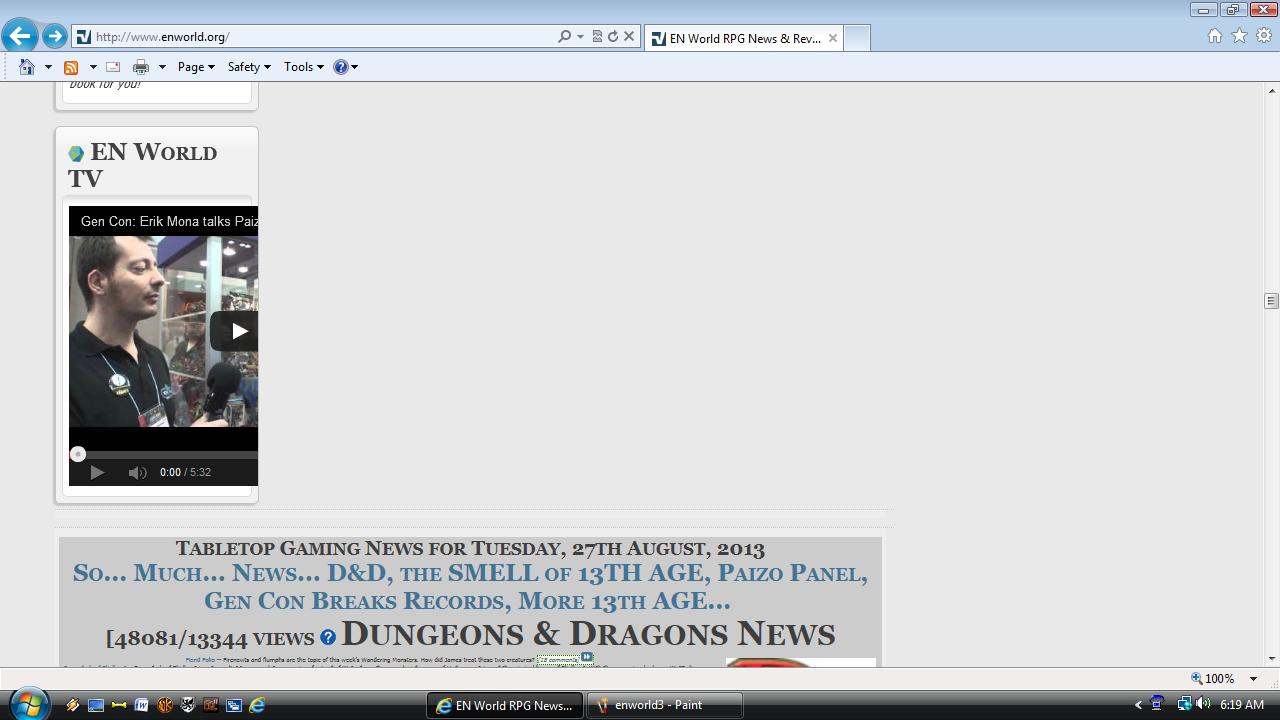Select the EN World RPG News tab

(745, 38)
